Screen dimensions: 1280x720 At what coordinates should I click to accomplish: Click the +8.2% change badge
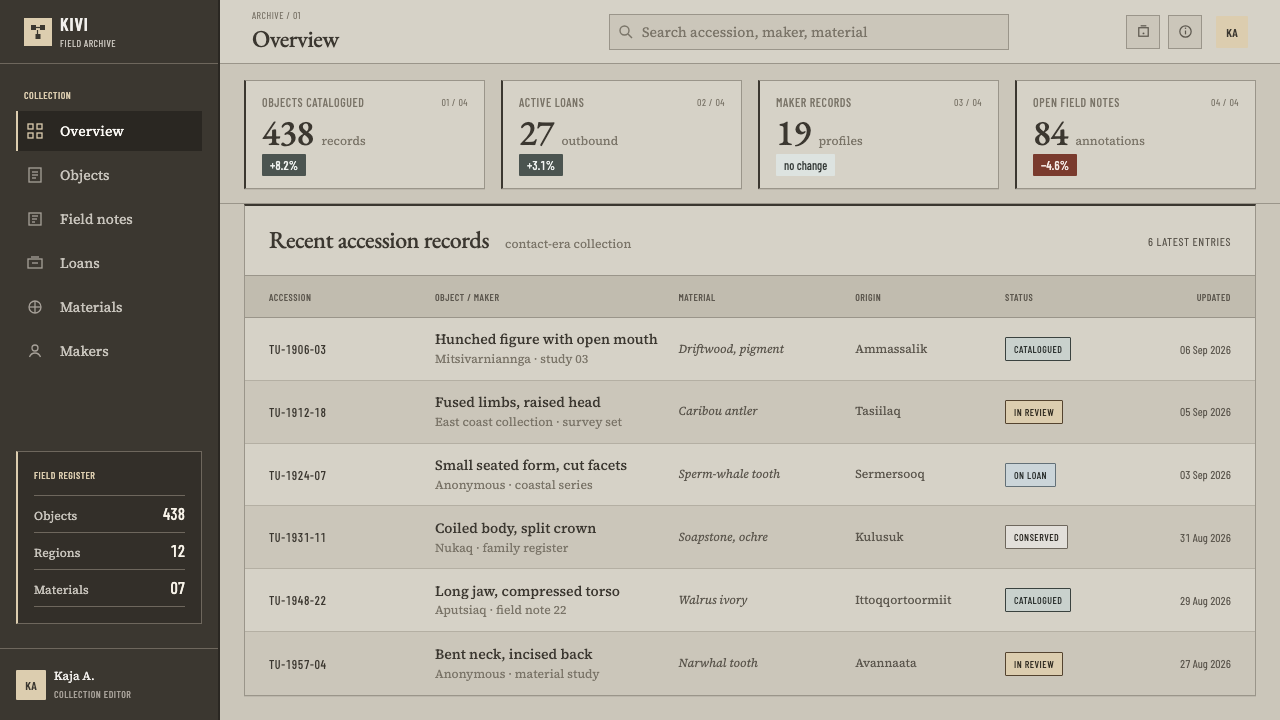(284, 165)
